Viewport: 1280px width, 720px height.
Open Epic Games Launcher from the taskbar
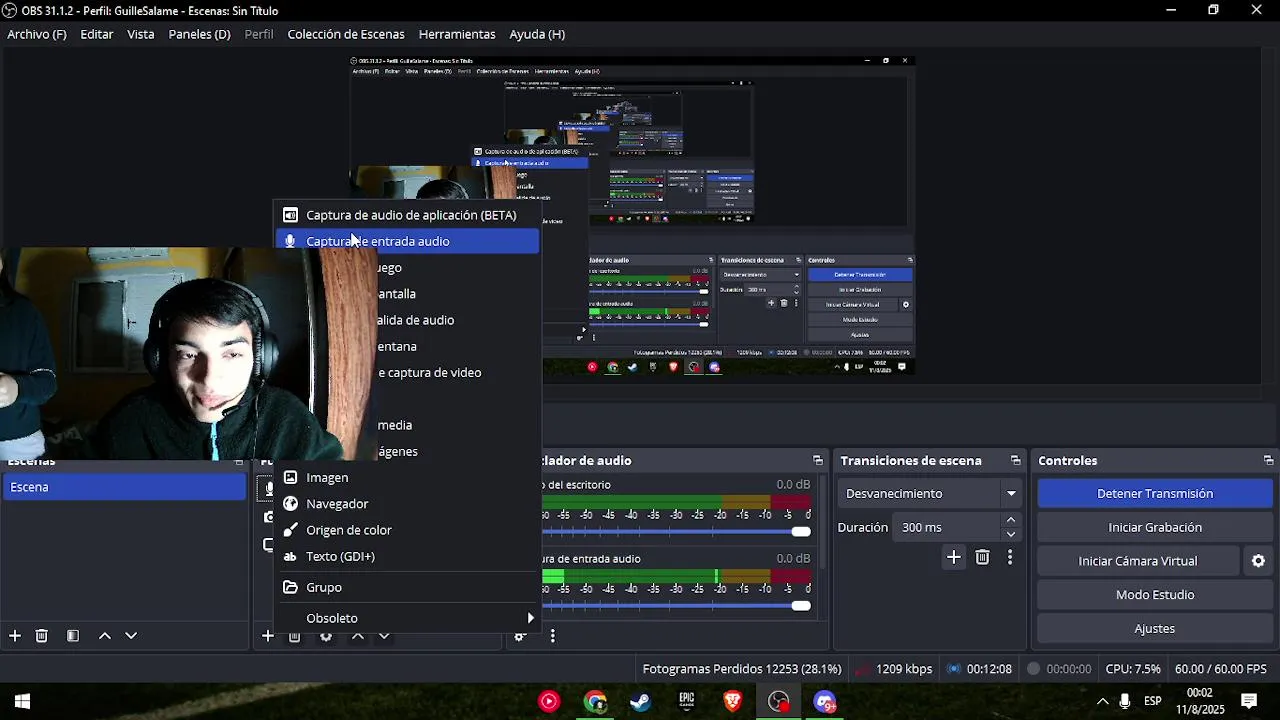click(687, 701)
